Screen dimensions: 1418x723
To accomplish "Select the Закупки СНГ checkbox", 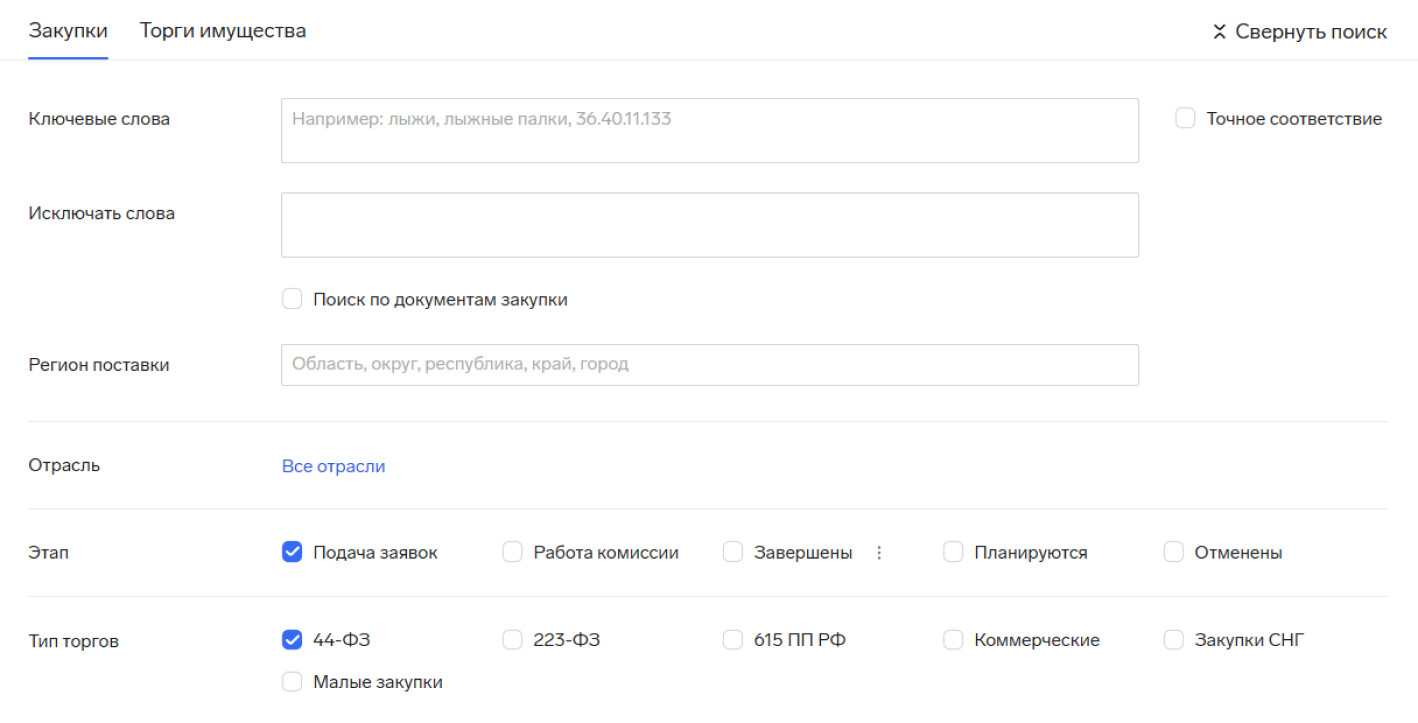I will coord(1174,640).
